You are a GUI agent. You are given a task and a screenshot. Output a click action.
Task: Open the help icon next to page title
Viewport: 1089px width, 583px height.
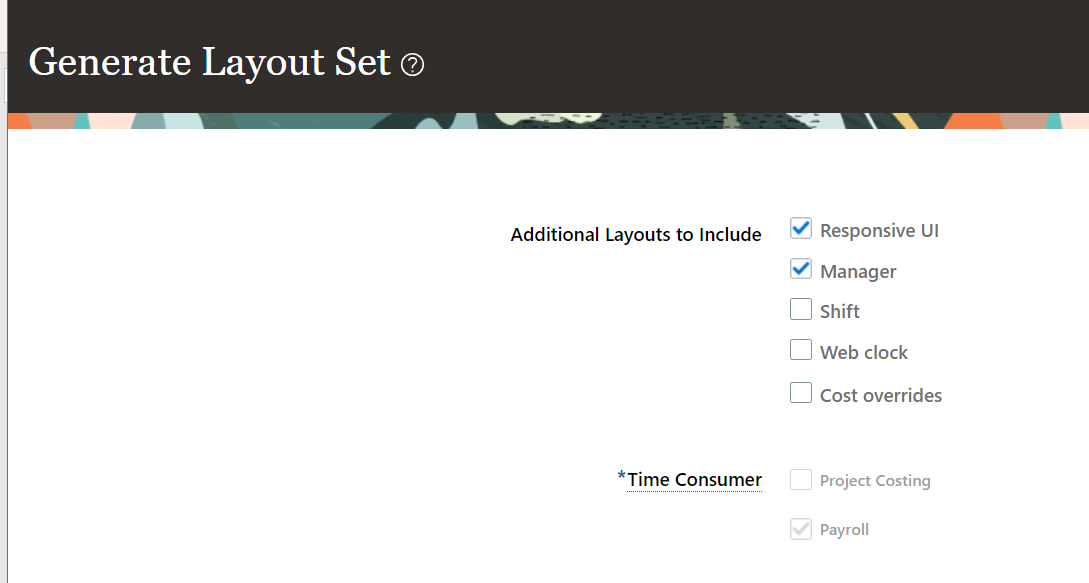click(413, 65)
